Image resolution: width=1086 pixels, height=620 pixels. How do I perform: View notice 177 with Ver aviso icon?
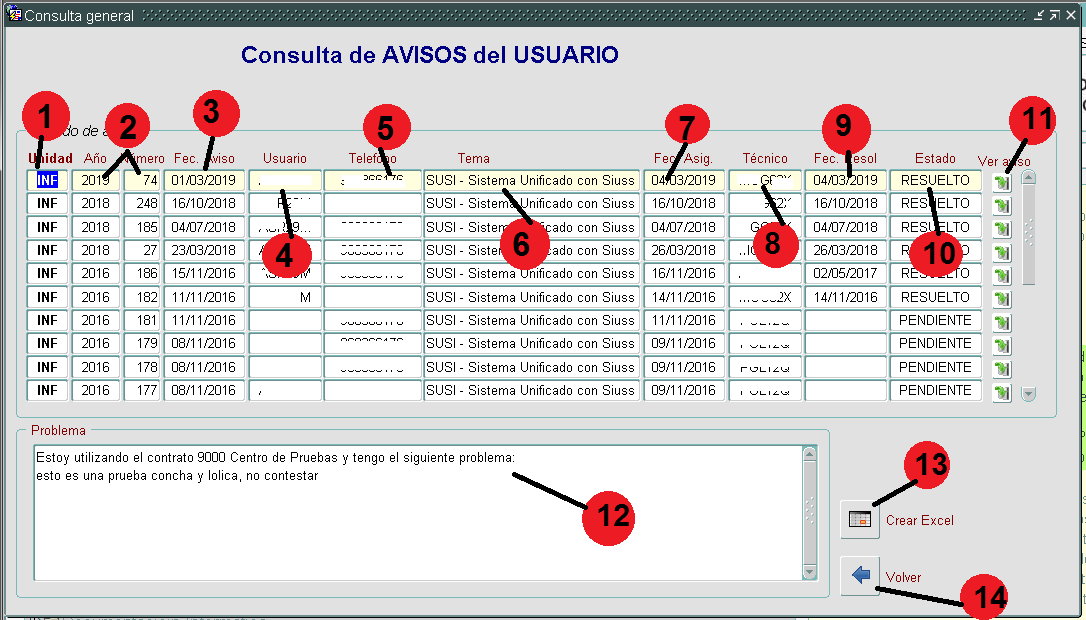1002,392
